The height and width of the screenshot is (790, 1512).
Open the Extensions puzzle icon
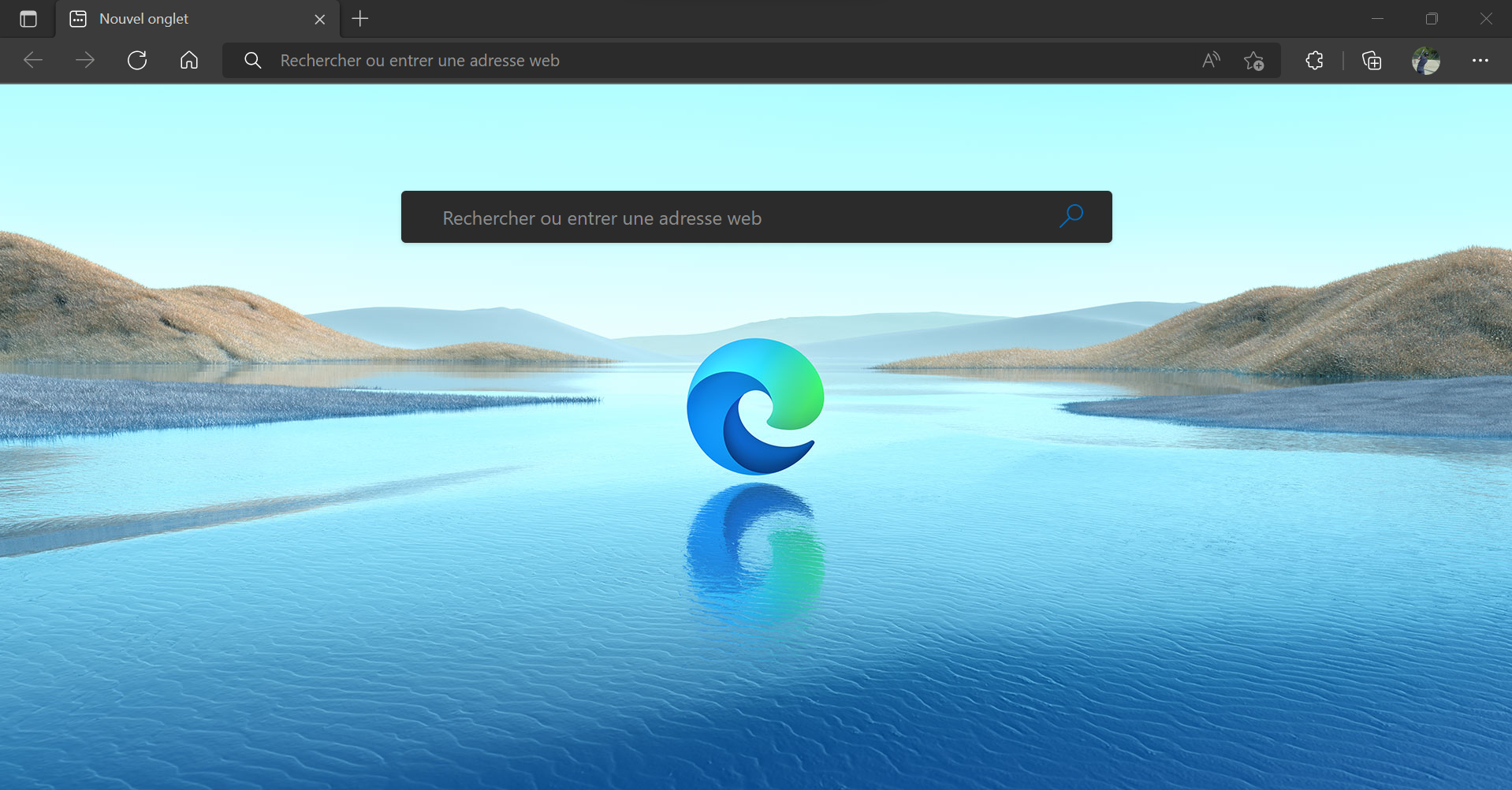coord(1314,60)
